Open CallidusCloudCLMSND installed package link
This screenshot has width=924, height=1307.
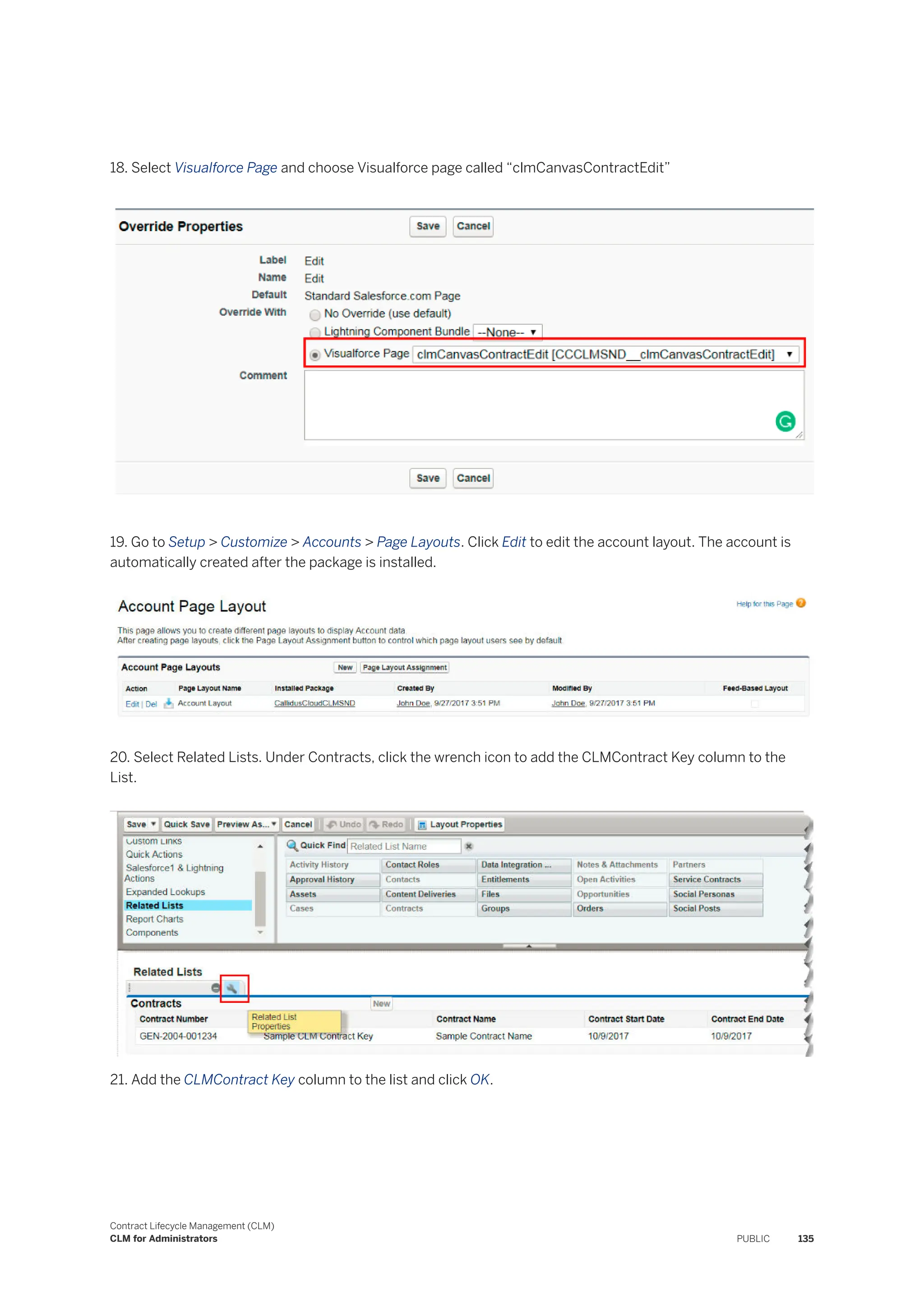tap(314, 704)
